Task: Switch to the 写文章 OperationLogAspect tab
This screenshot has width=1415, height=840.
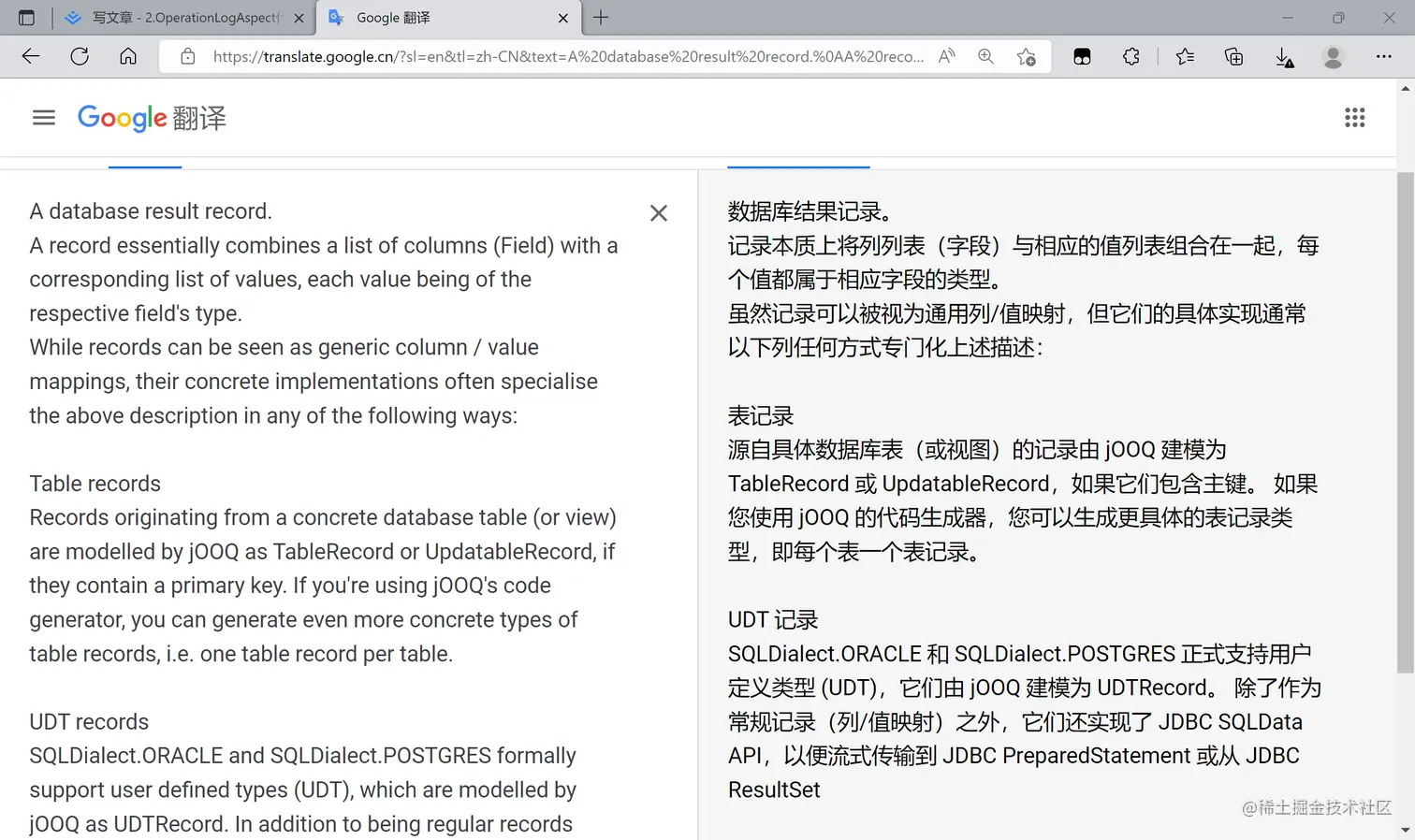Action: [x=184, y=18]
